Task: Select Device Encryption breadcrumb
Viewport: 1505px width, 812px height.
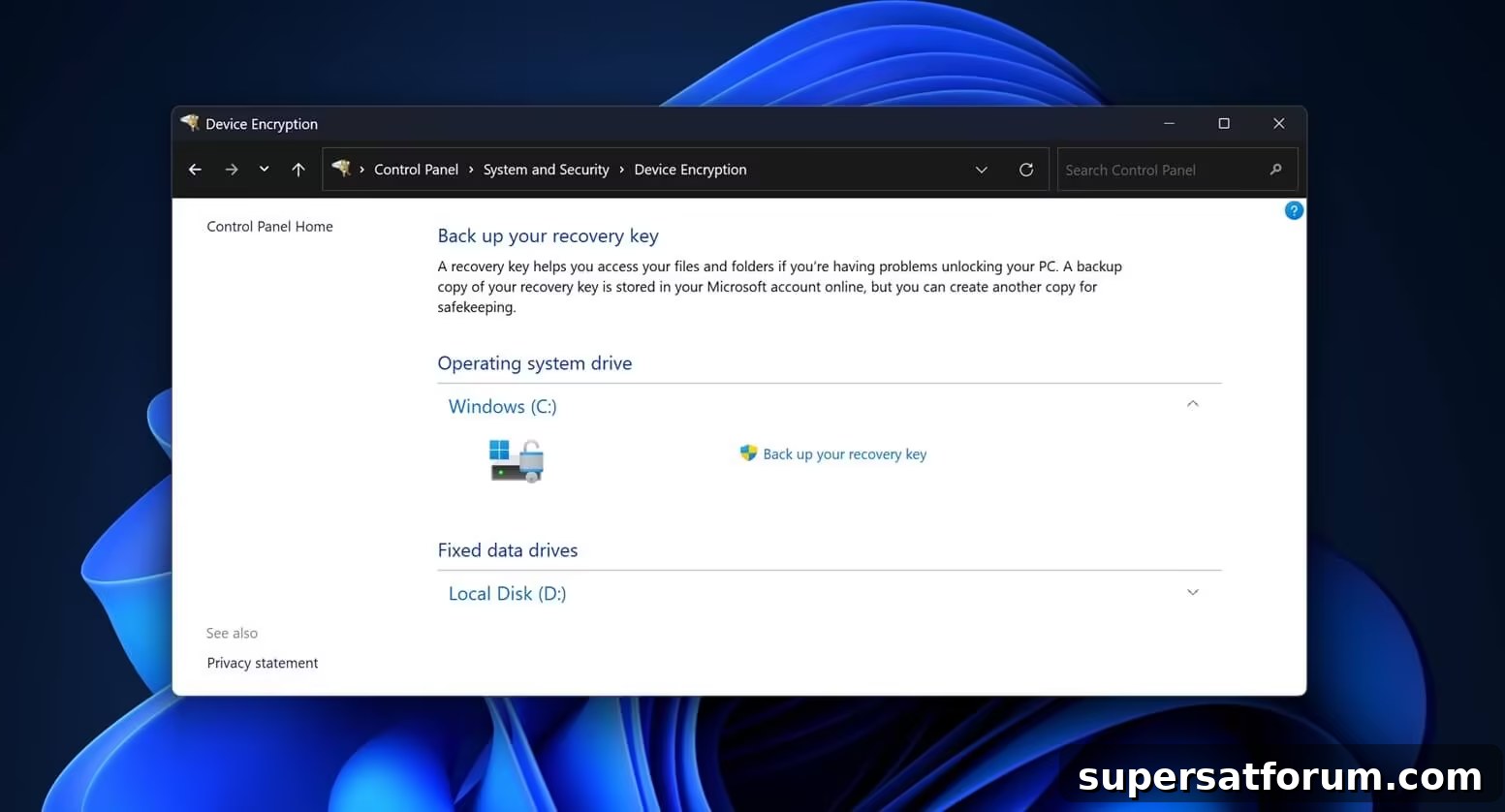Action: 690,170
